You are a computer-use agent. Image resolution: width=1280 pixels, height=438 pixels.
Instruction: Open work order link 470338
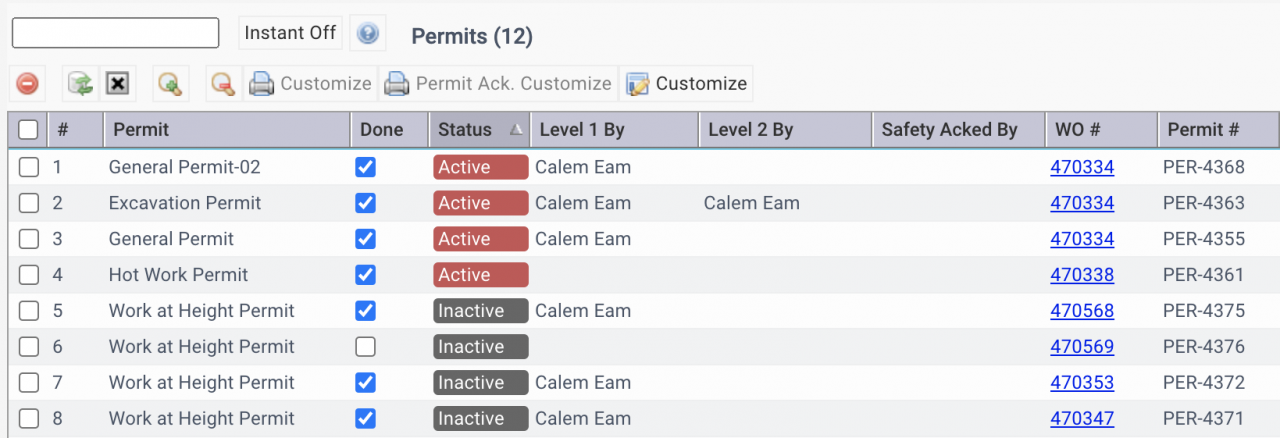(x=1082, y=275)
